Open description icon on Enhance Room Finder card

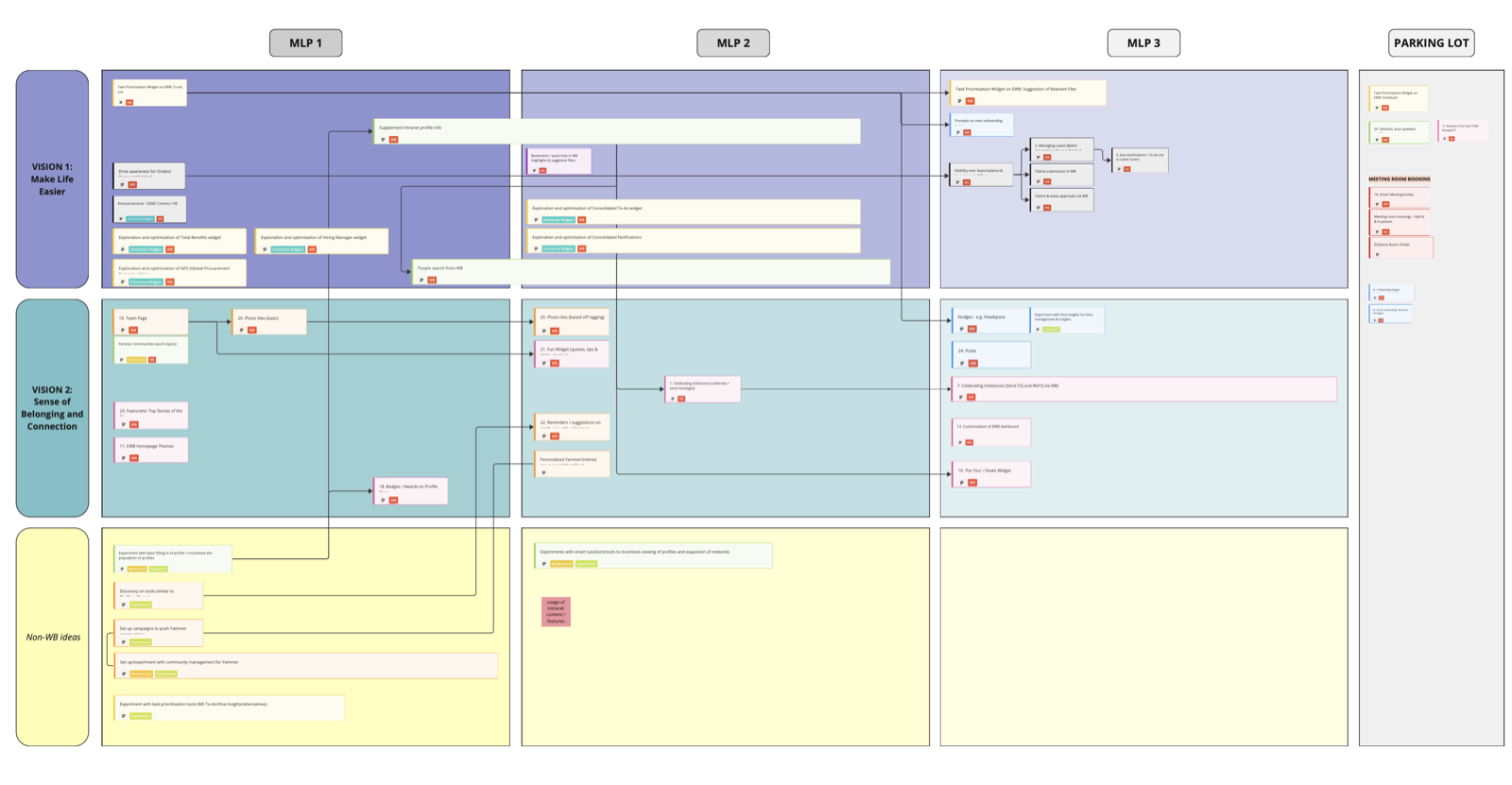[x=1377, y=254]
